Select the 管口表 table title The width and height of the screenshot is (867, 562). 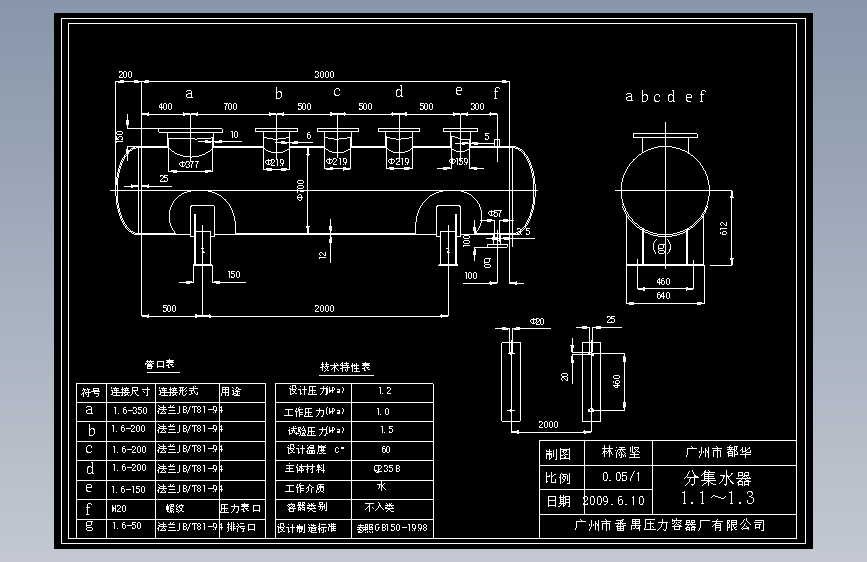(x=160, y=364)
